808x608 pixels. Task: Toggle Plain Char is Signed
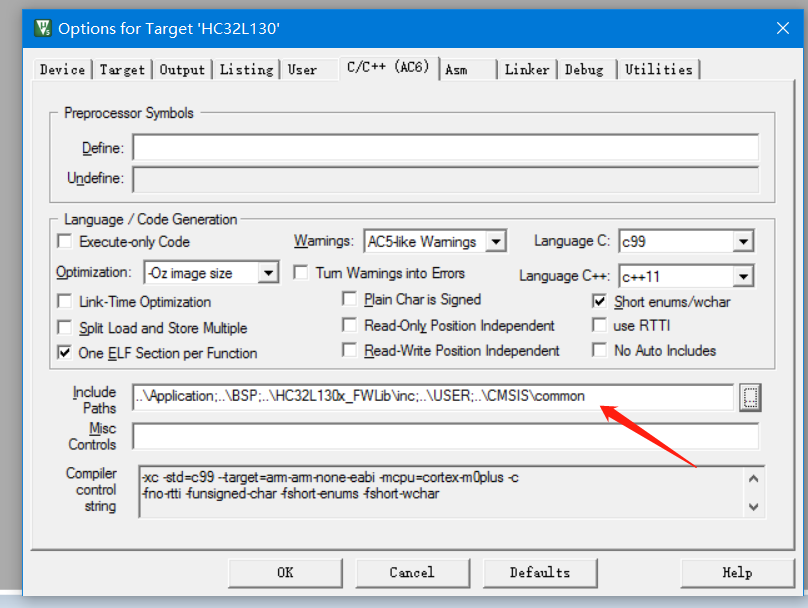click(349, 299)
